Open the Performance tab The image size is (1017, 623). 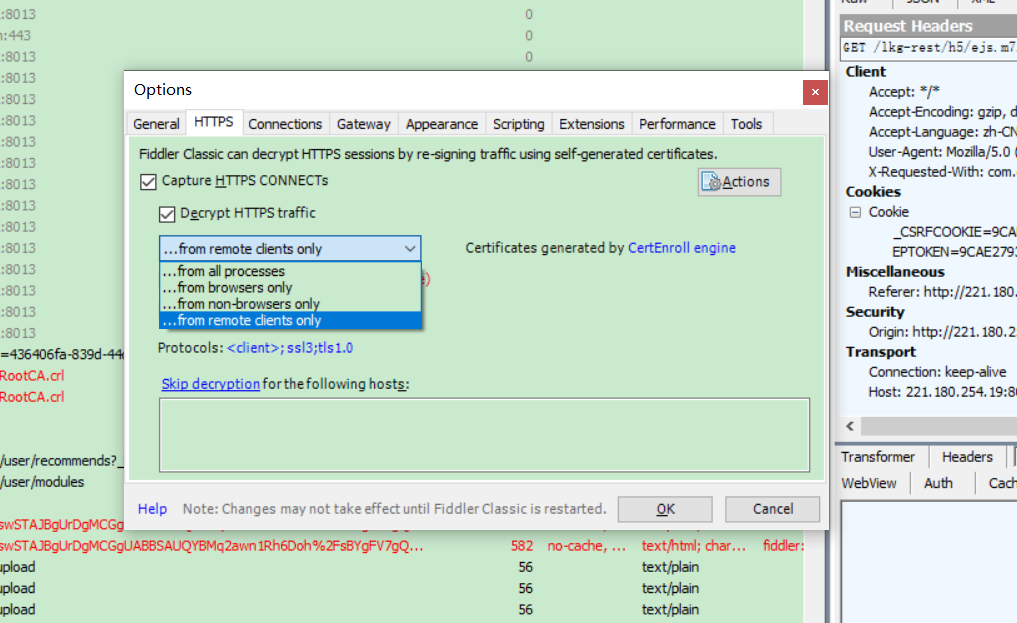pos(677,124)
